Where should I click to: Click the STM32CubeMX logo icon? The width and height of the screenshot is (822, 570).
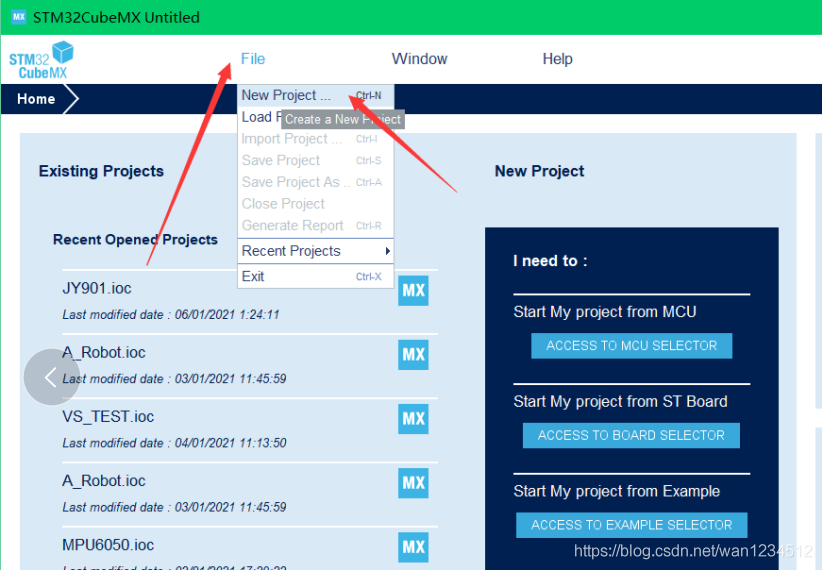(42, 60)
